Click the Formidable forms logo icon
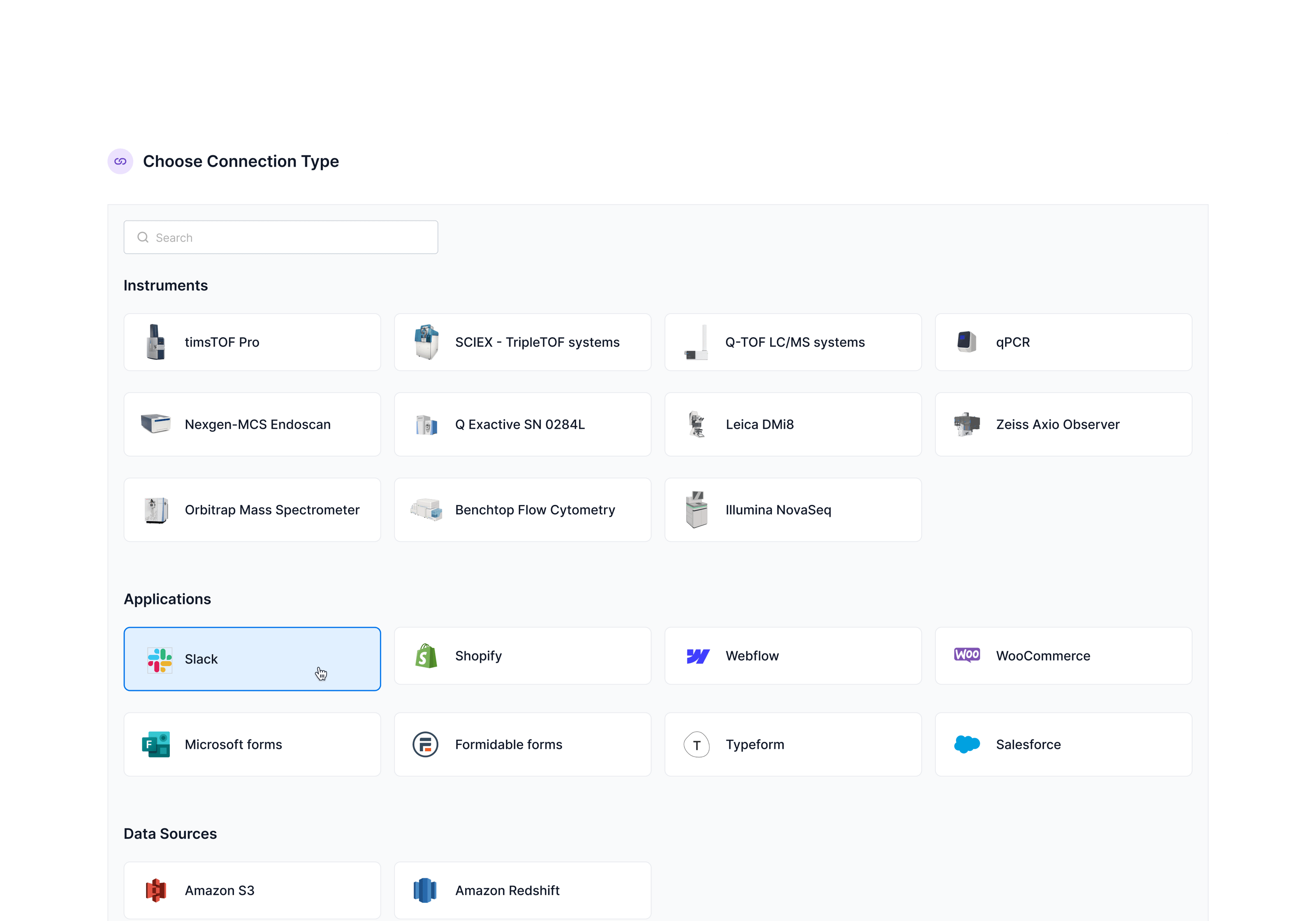Image resolution: width=1316 pixels, height=921 pixels. click(425, 745)
